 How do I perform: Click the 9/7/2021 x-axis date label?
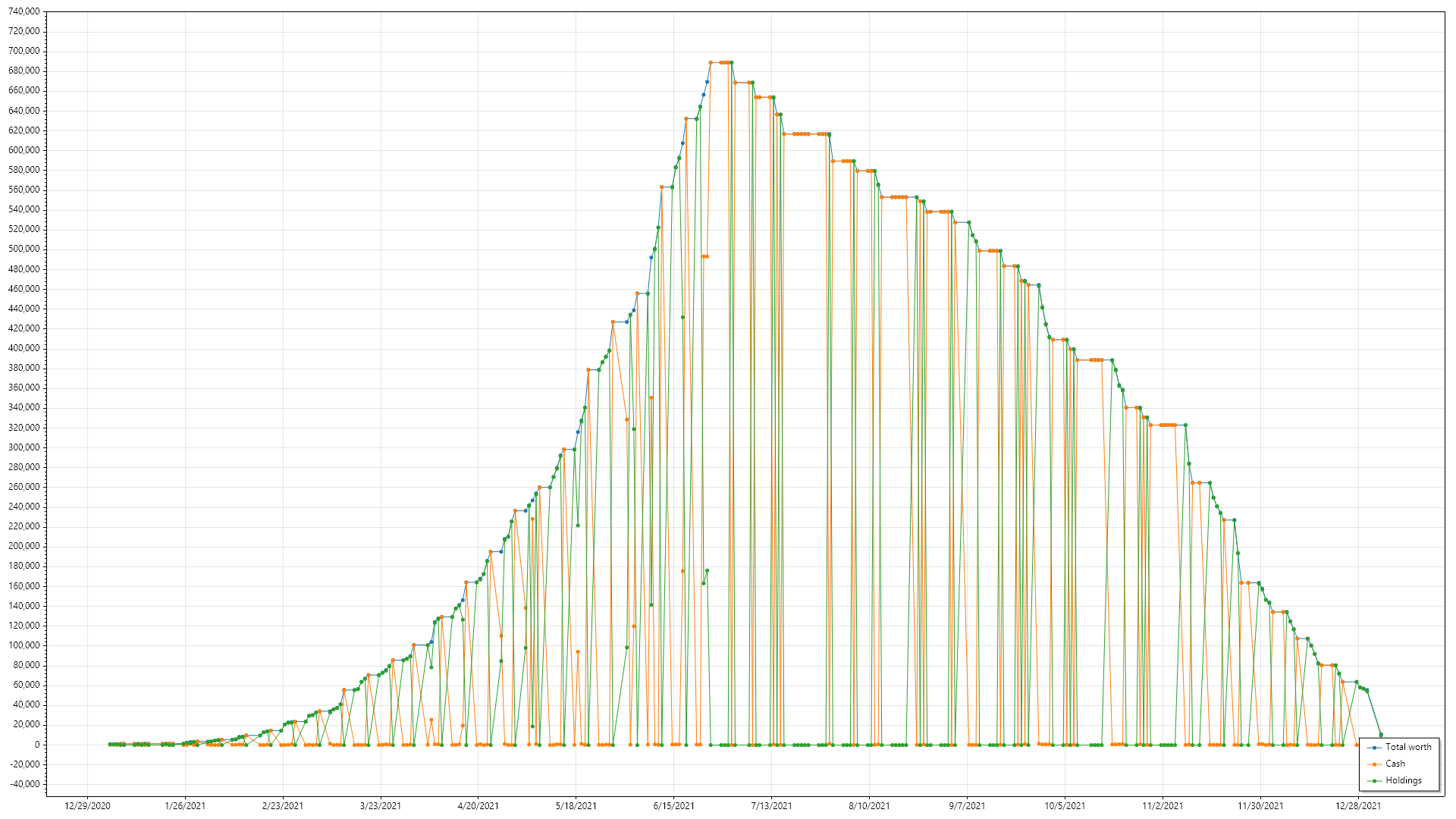tap(967, 806)
